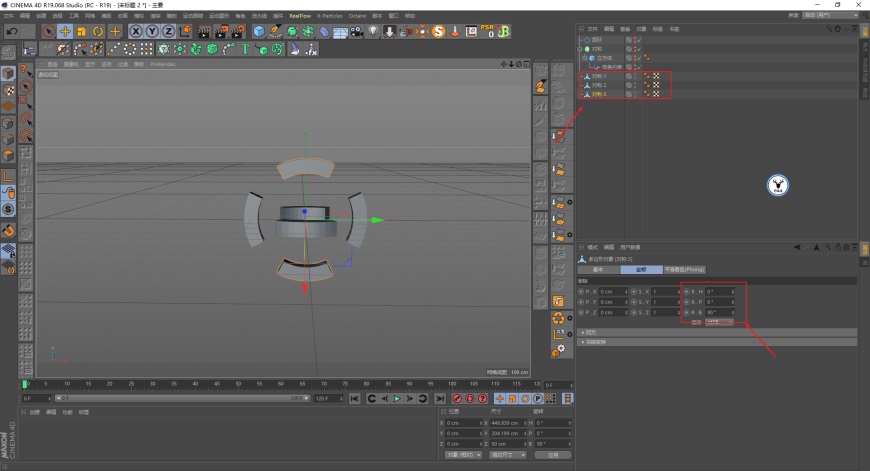Go to the start of animation
The width and height of the screenshot is (870, 471).
pos(355,398)
